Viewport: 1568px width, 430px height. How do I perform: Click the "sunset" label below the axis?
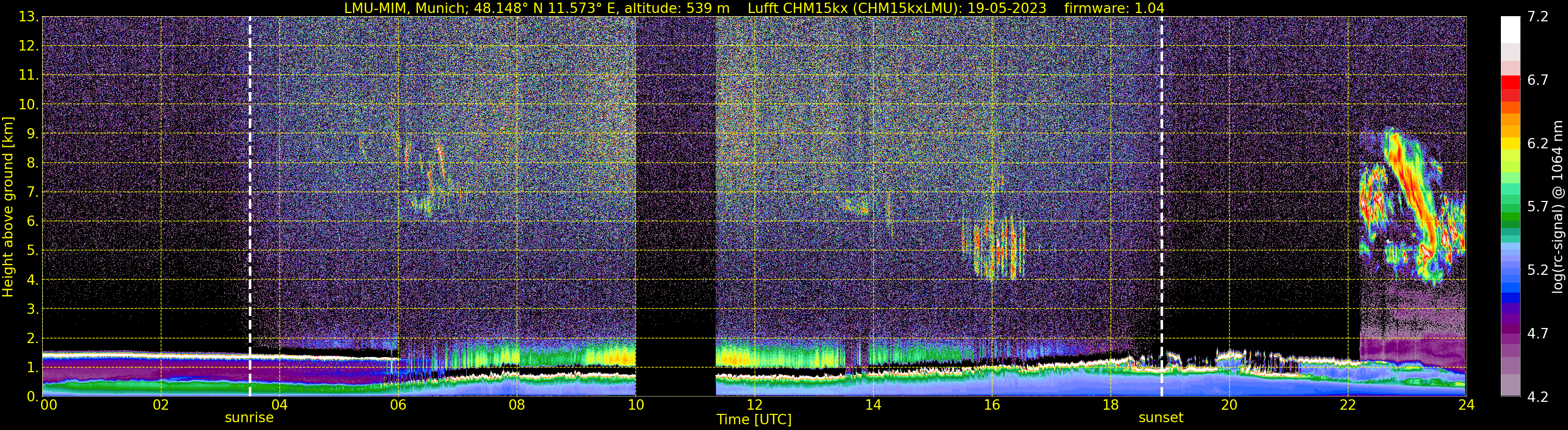point(1161,418)
